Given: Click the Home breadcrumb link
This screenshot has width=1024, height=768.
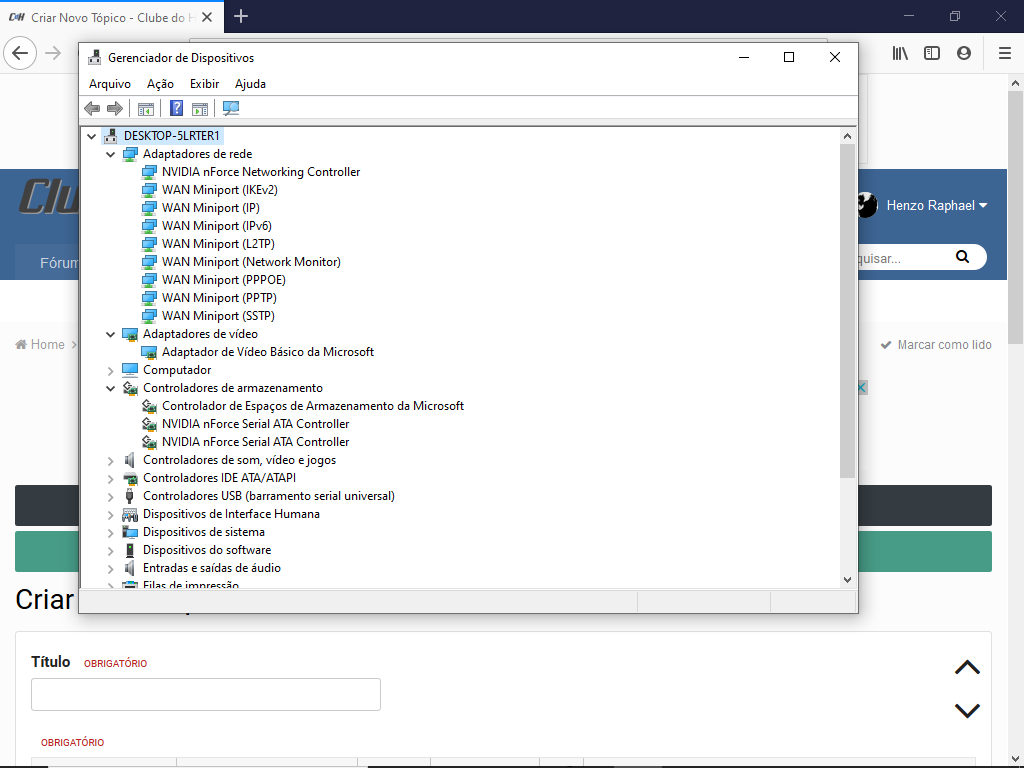Looking at the screenshot, I should click(40, 345).
